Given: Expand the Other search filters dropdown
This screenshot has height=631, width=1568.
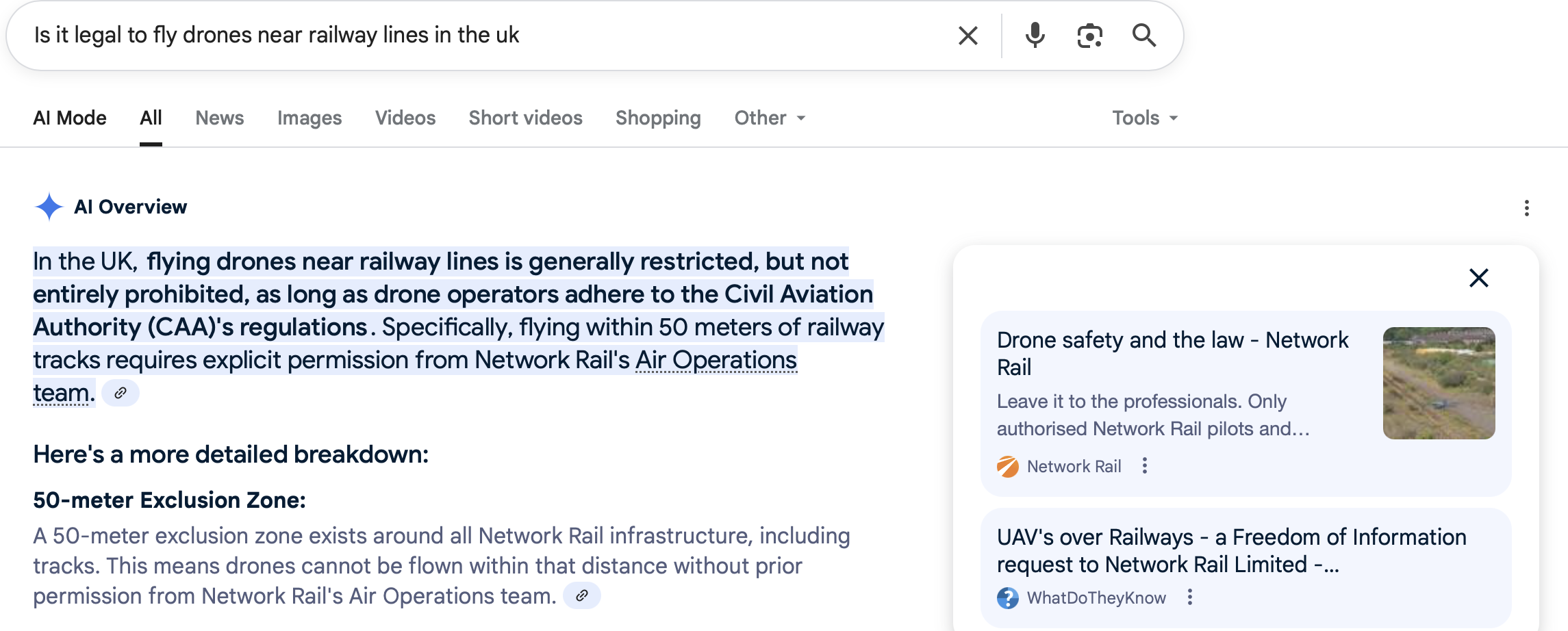Looking at the screenshot, I should [x=770, y=118].
